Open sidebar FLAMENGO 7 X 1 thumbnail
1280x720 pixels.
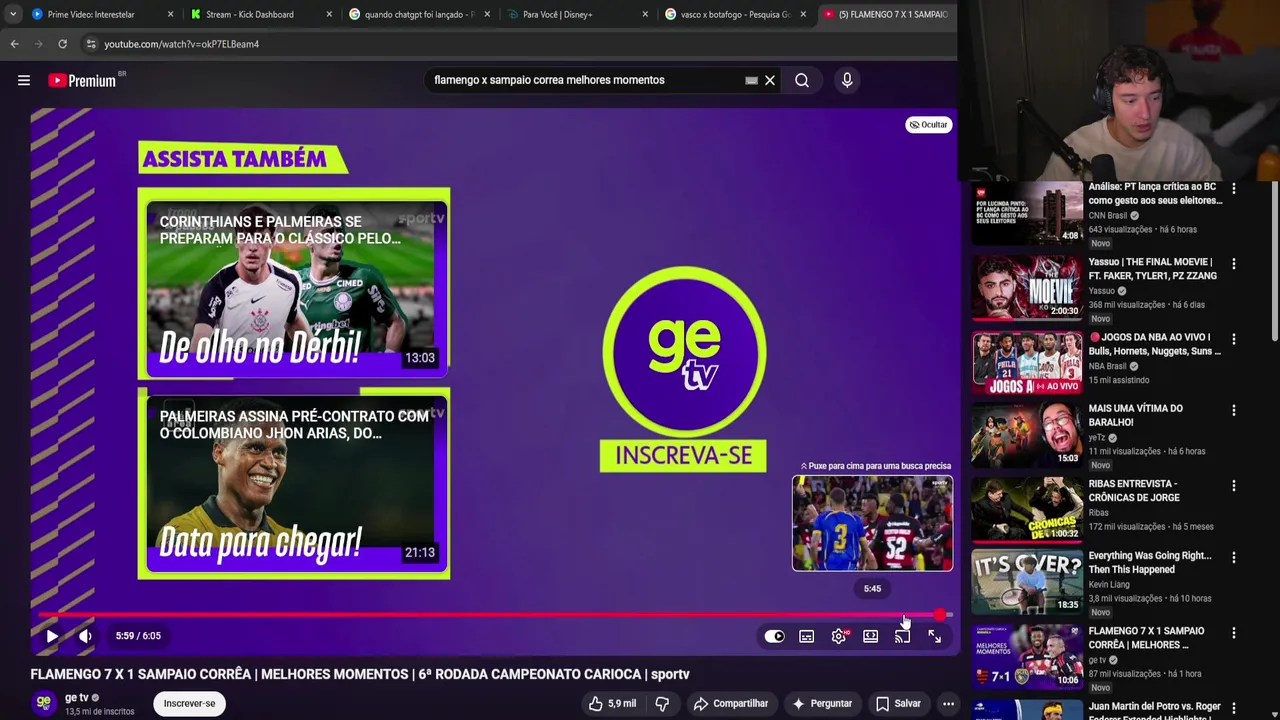1027,656
